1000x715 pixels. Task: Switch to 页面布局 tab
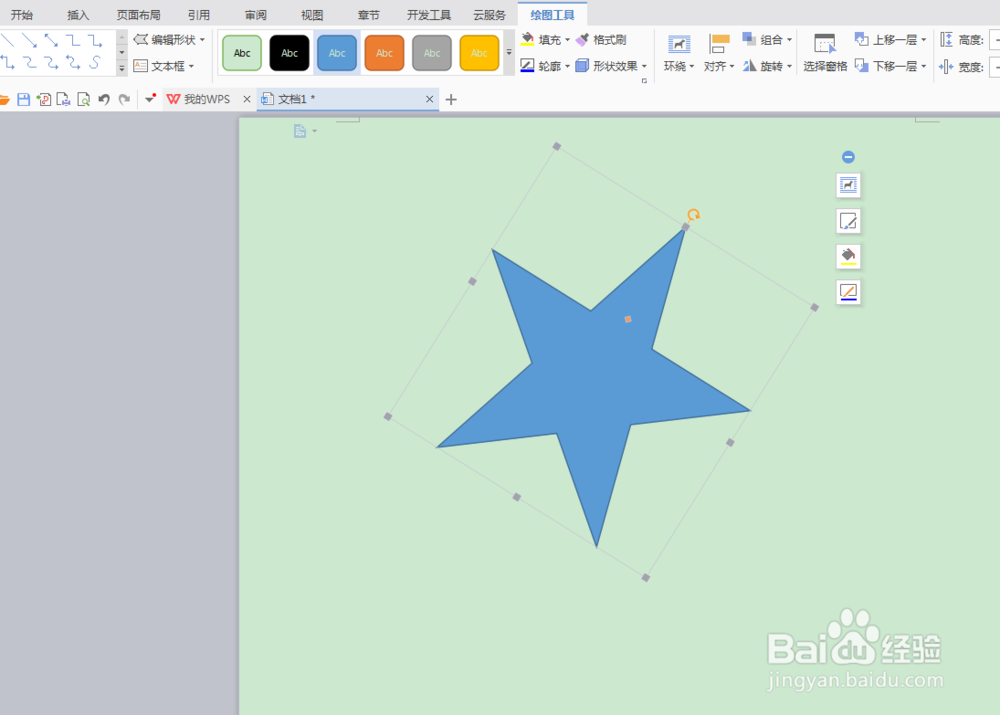[x=138, y=15]
